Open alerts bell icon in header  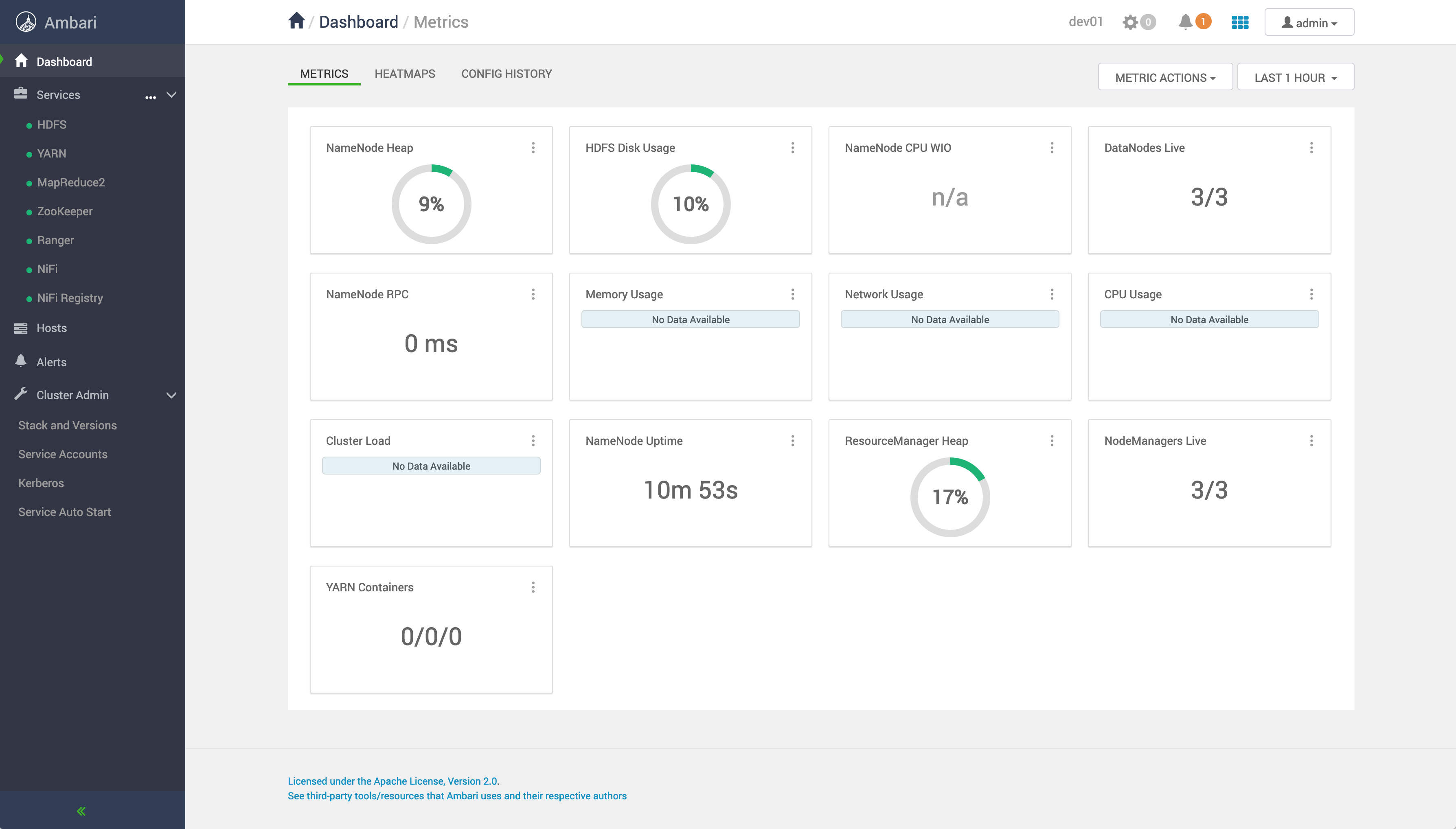point(1185,22)
